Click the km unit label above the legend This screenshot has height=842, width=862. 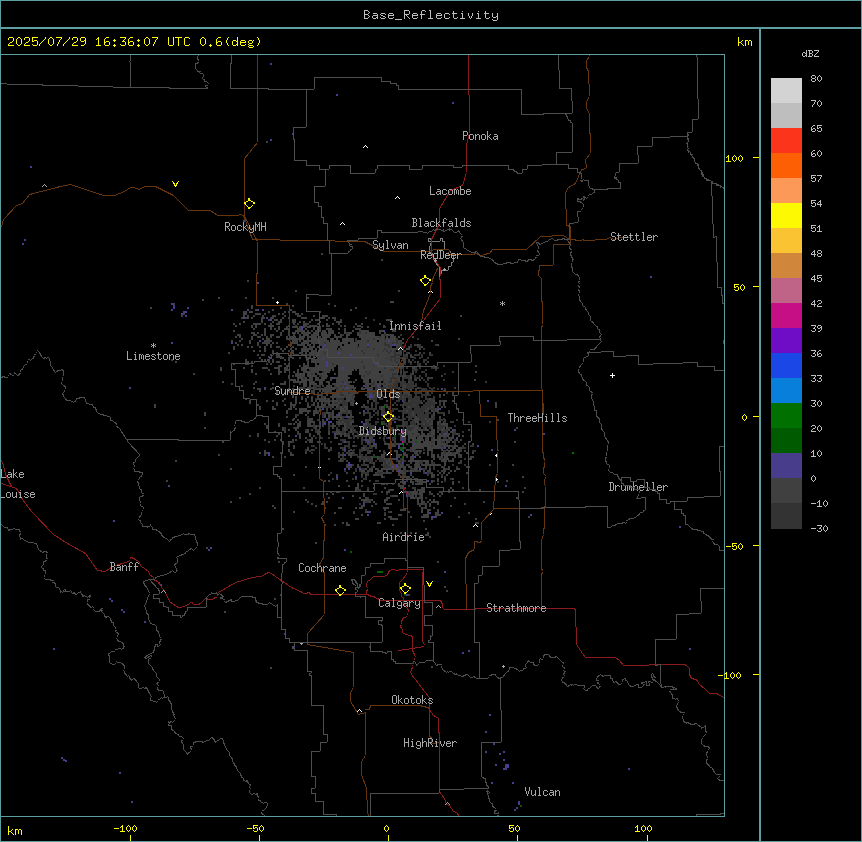click(x=744, y=42)
